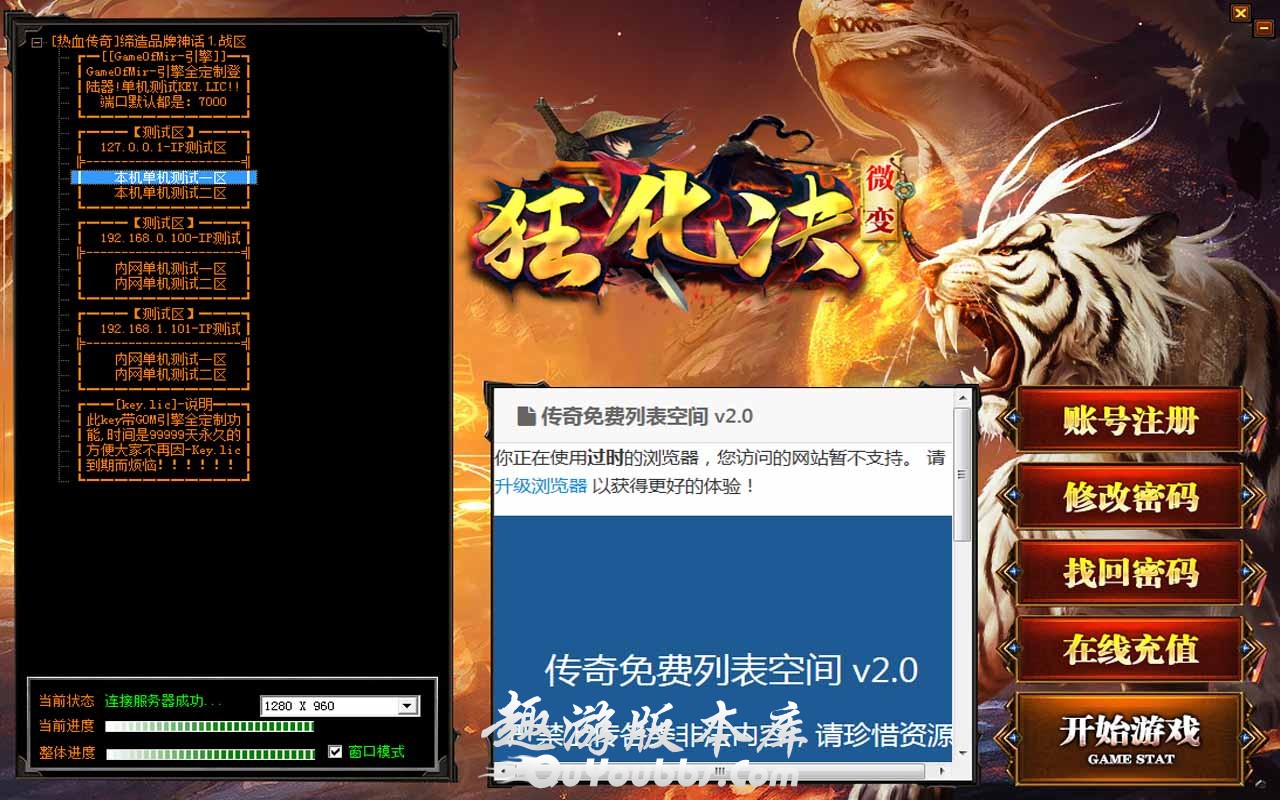
Task: Click the 找回密码 recover password button
Action: (1130, 573)
